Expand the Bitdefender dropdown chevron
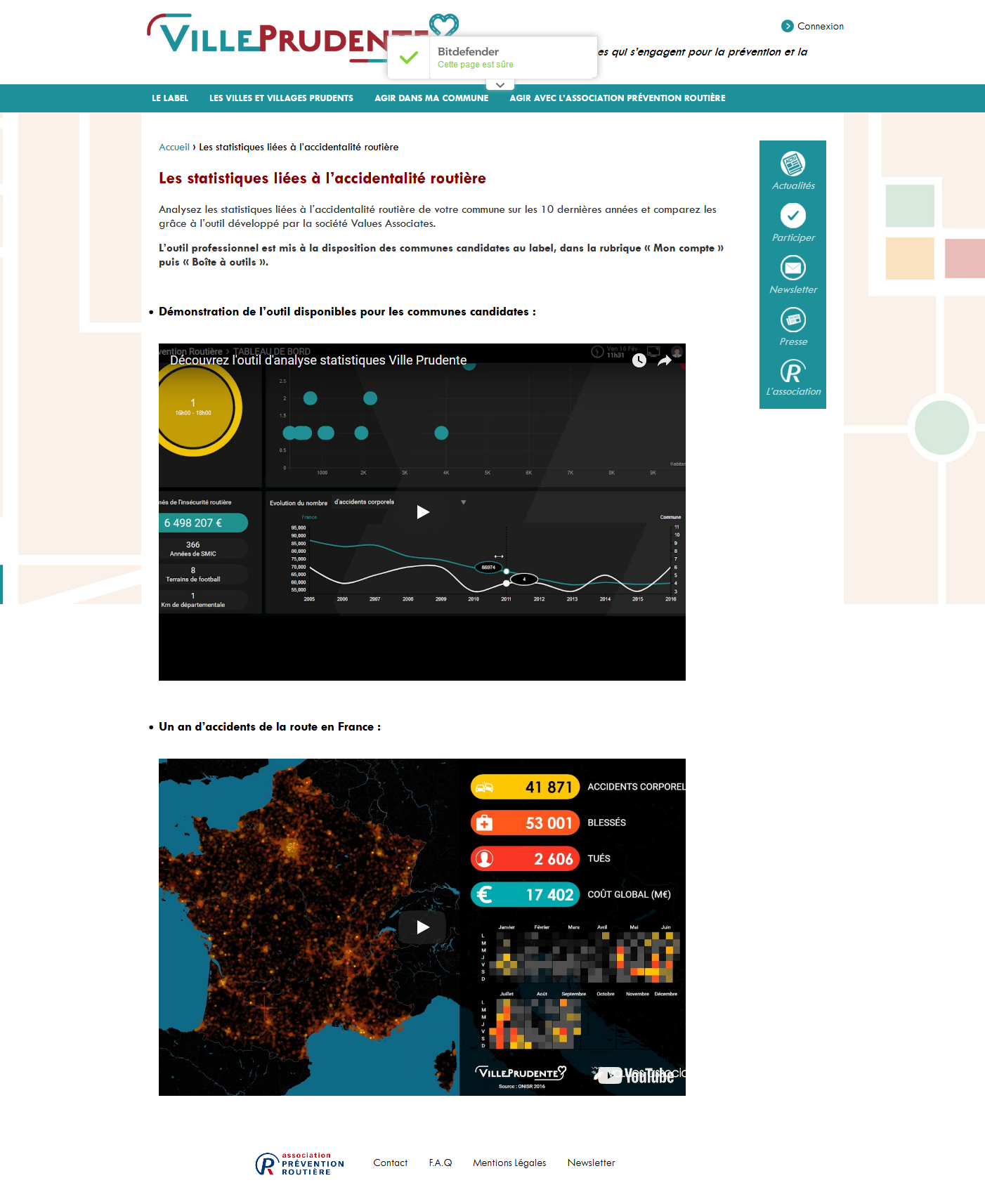This screenshot has height=1204, width=985. pyautogui.click(x=500, y=85)
